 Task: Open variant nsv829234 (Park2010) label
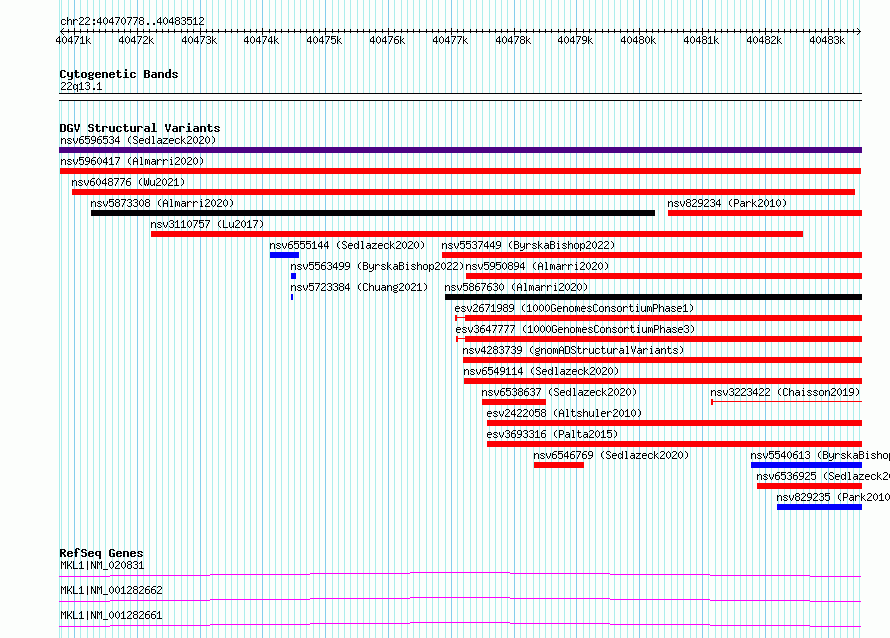tap(727, 203)
